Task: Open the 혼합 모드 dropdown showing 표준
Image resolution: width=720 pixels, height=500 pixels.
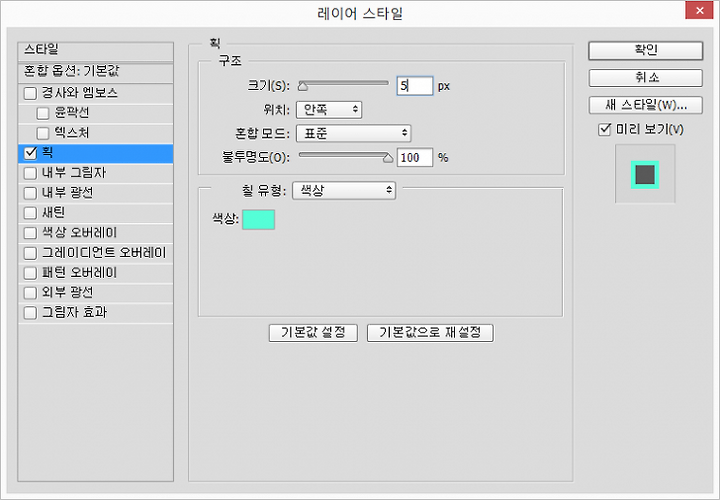Action: point(354,133)
